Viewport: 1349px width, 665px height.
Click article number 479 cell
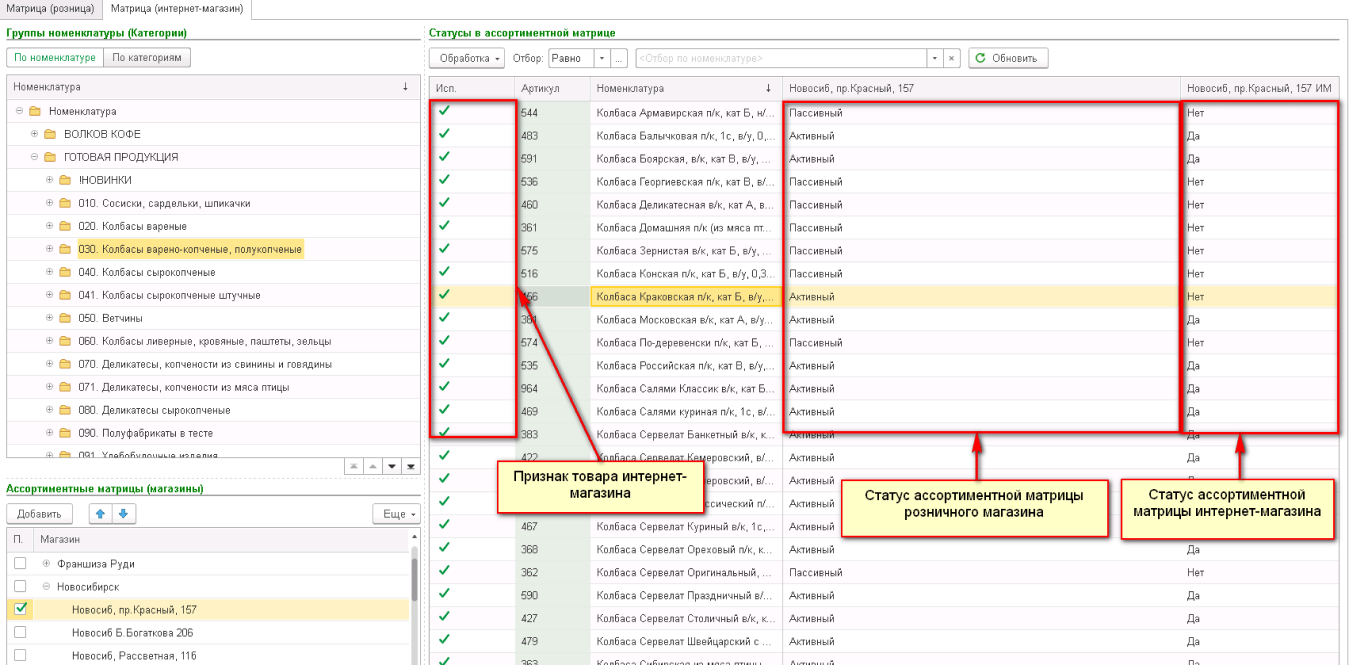point(553,640)
